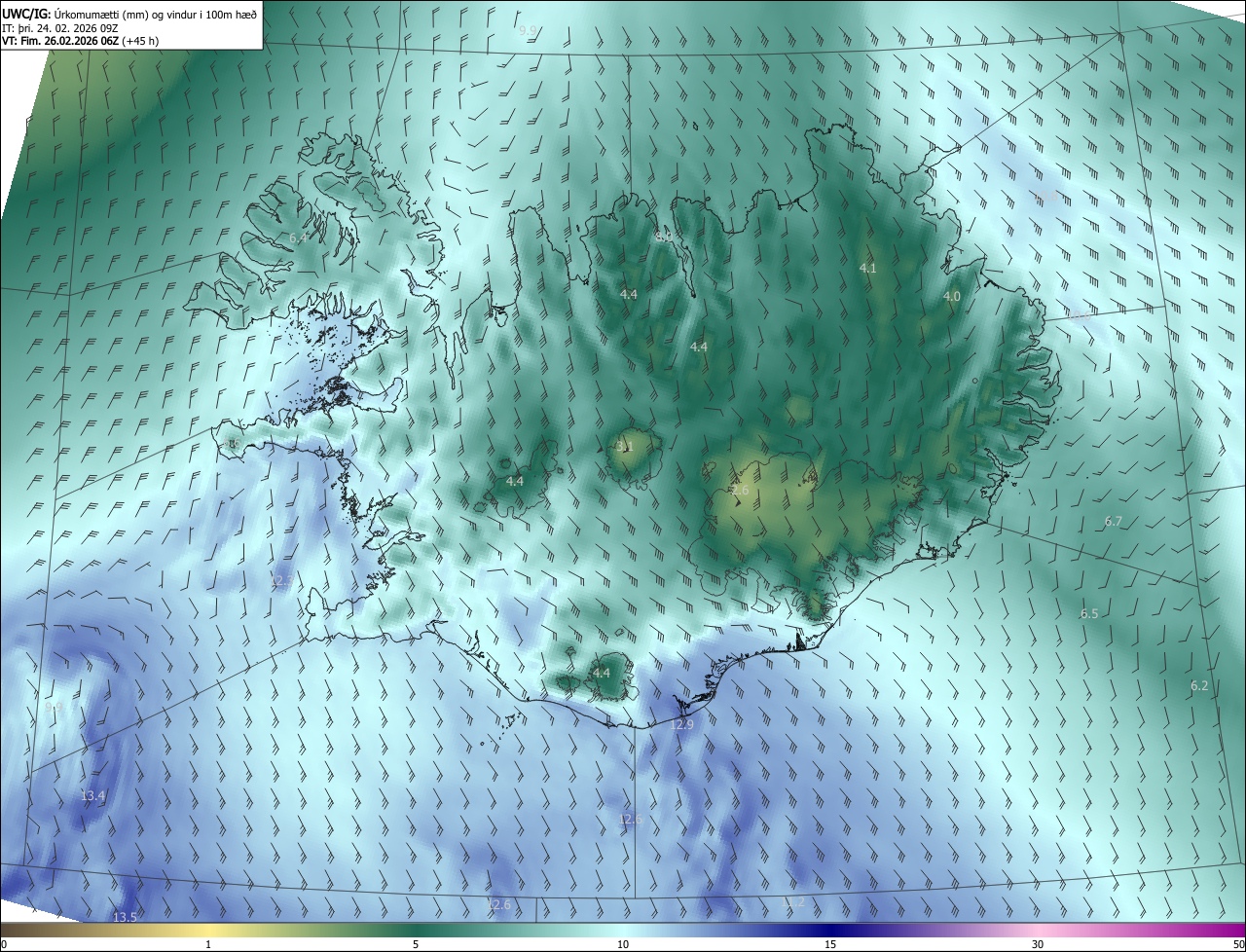Click the 50 tick on the color scale
Image resolution: width=1246 pixels, height=952 pixels.
1238,945
